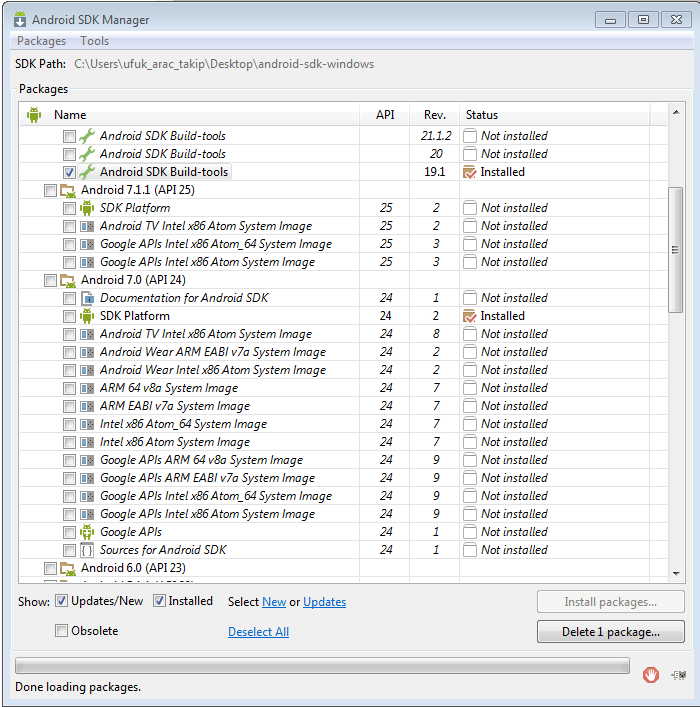Click the scrollbar up arrow in packages list
The height and width of the screenshot is (707, 700).
coord(676,112)
